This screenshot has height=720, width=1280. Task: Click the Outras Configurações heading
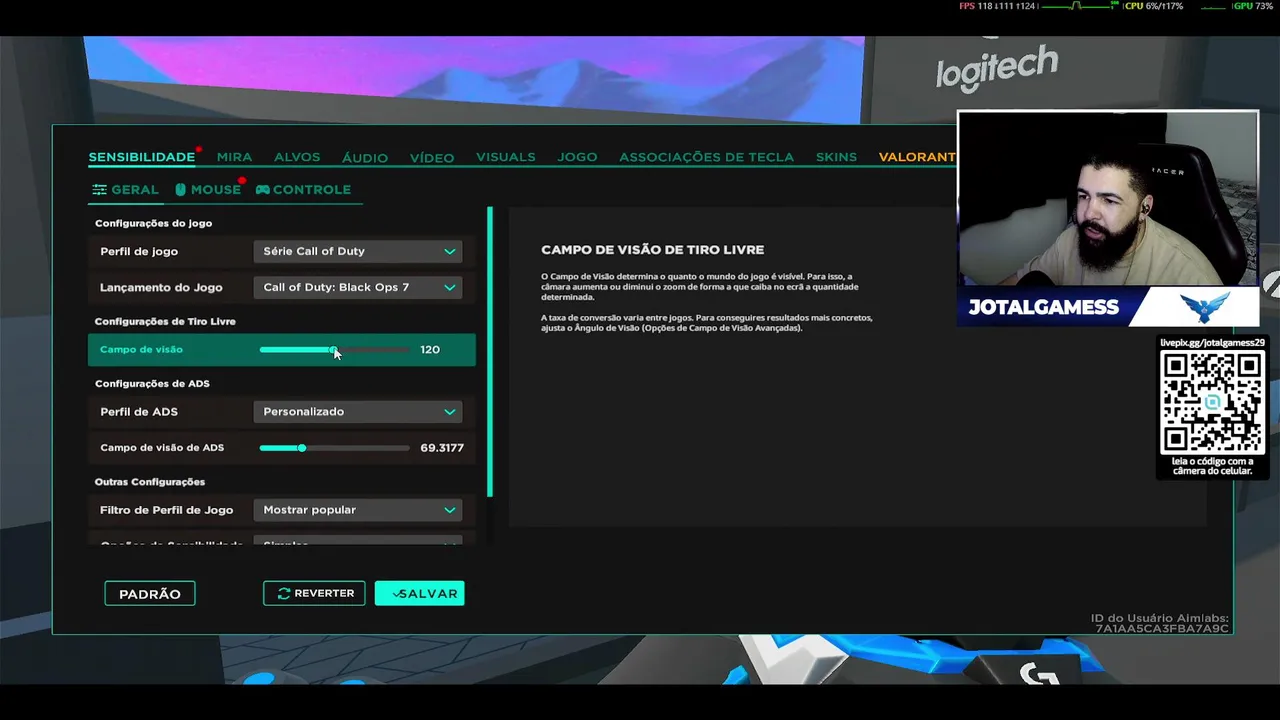tap(150, 482)
